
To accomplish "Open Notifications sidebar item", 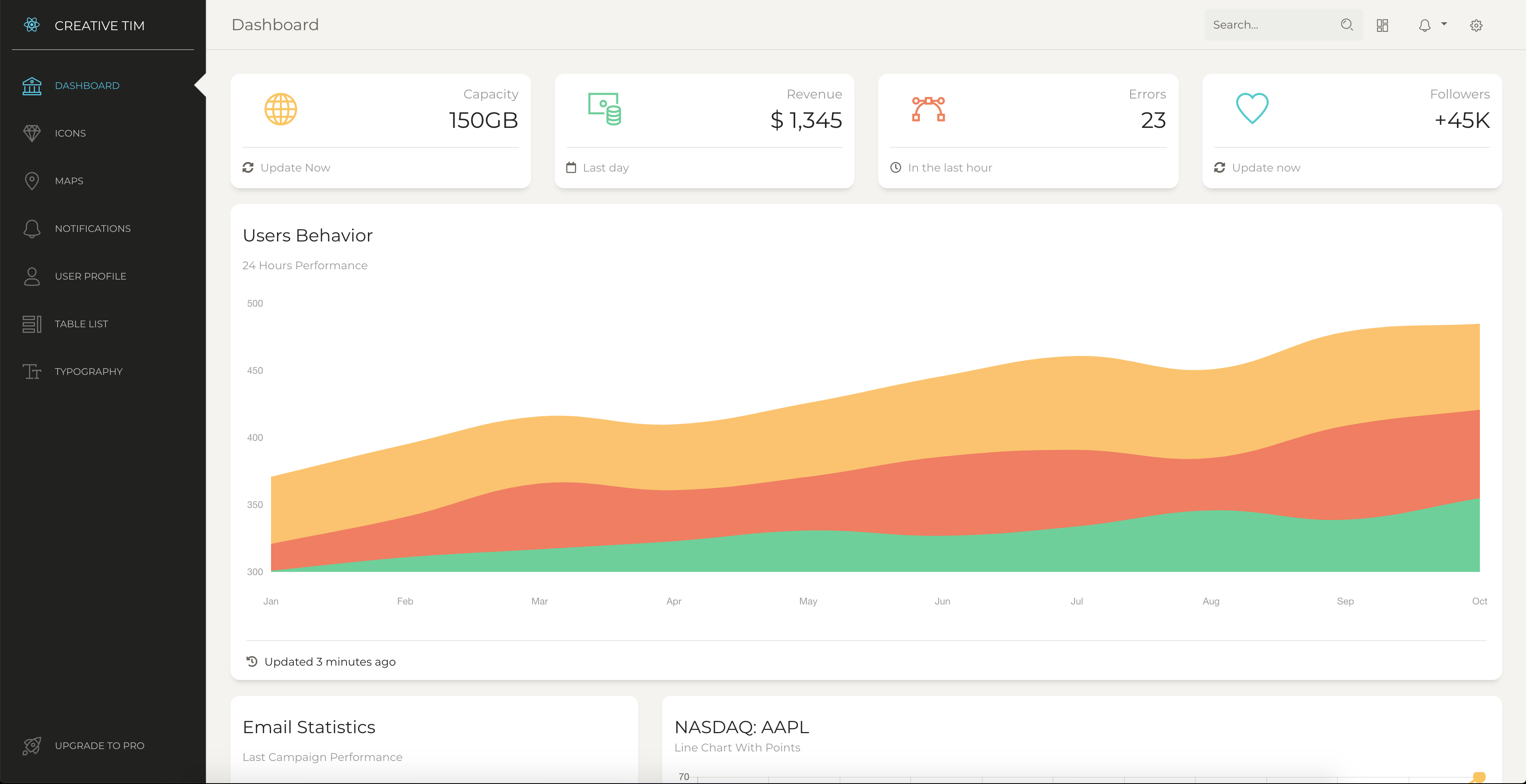I will 93,229.
